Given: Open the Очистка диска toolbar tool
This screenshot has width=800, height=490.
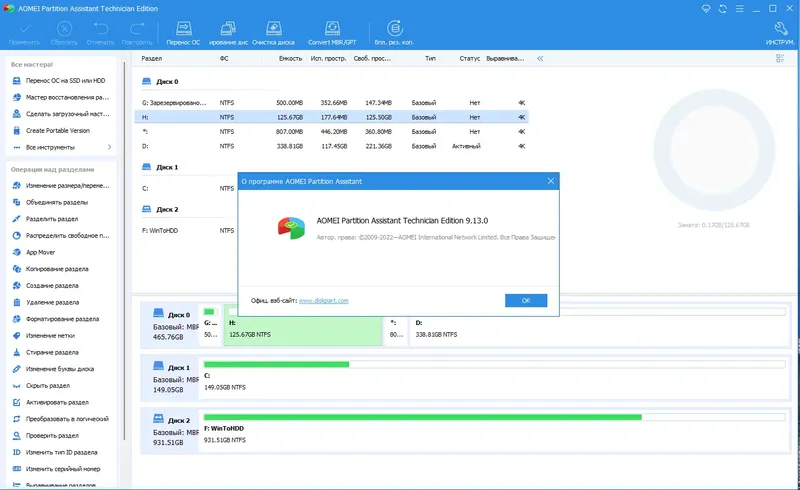Looking at the screenshot, I should point(273,33).
